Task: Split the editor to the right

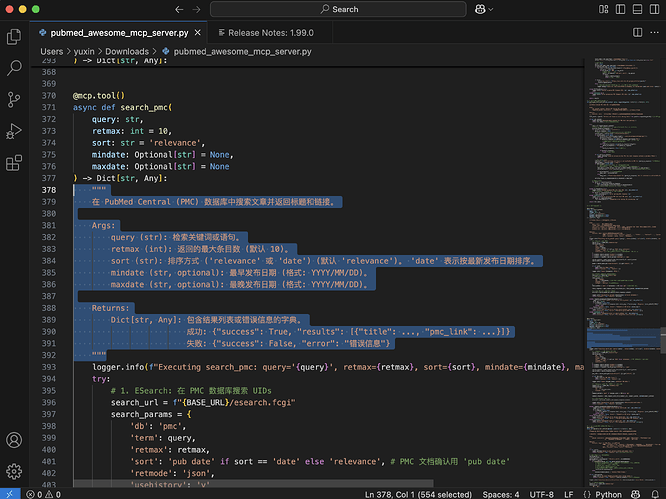Action: 638,33
